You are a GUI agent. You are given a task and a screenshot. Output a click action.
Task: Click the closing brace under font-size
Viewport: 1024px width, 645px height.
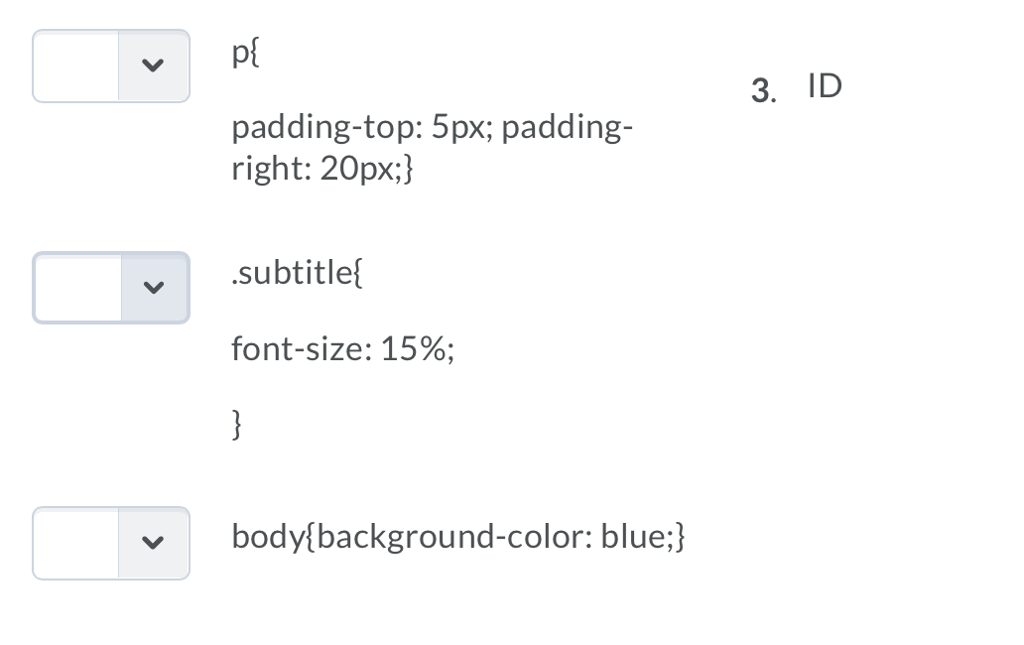[237, 426]
